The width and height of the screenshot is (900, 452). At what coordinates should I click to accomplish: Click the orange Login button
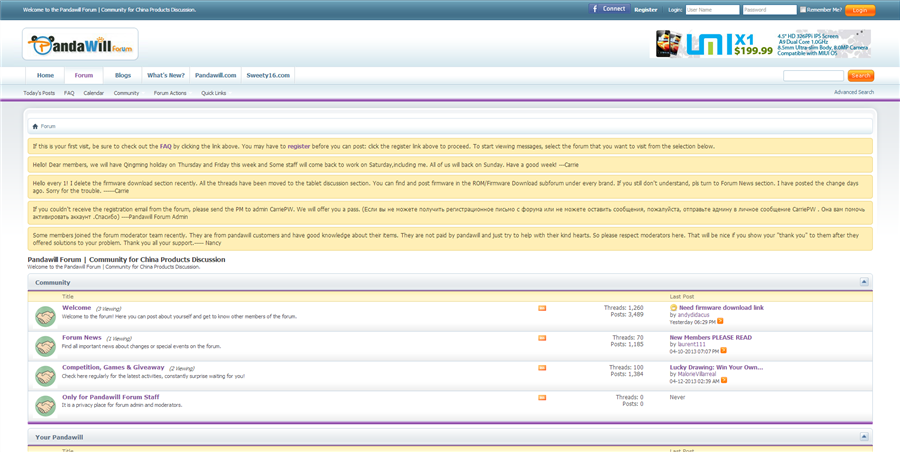coord(860,10)
